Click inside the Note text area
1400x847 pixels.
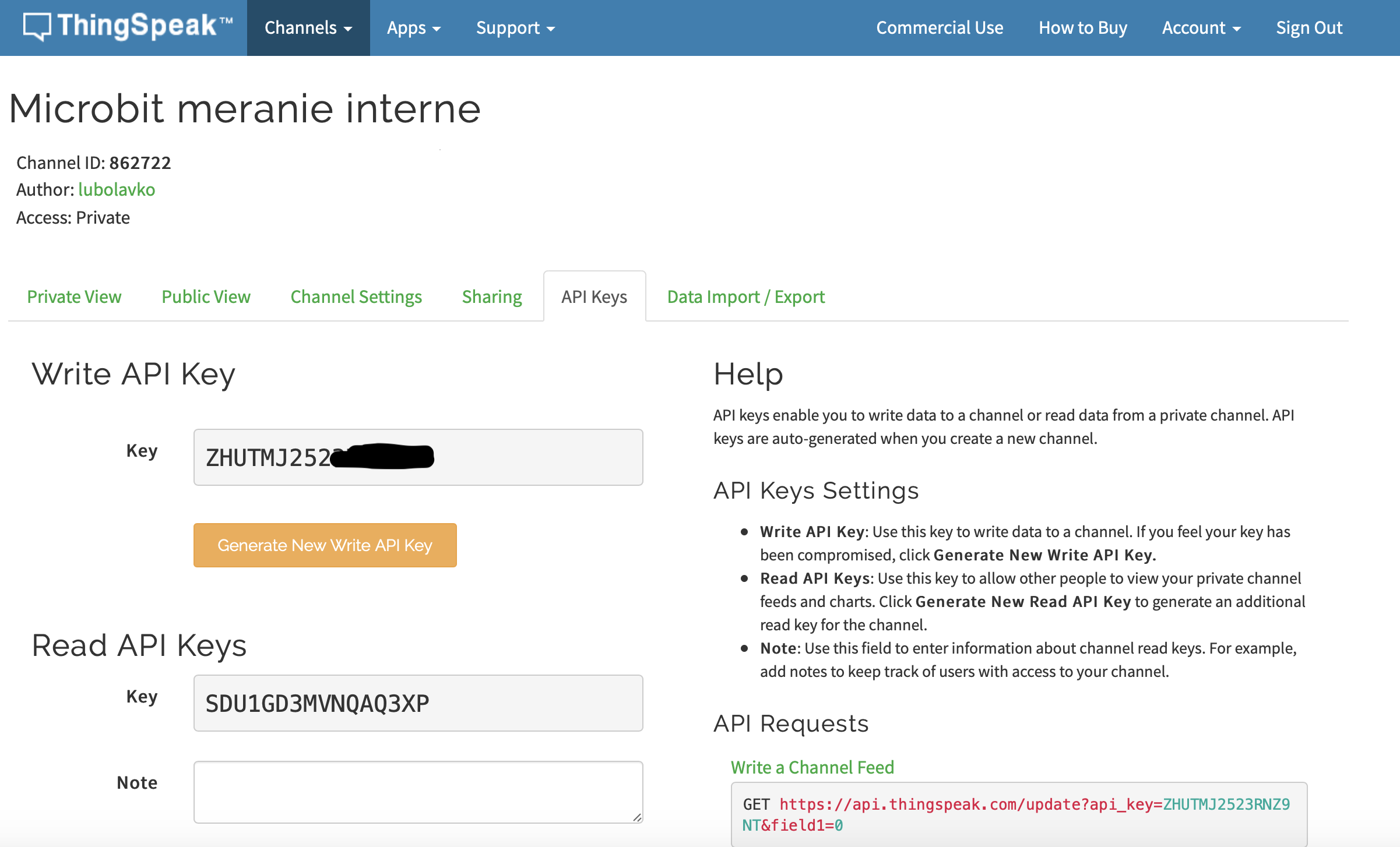click(x=418, y=792)
